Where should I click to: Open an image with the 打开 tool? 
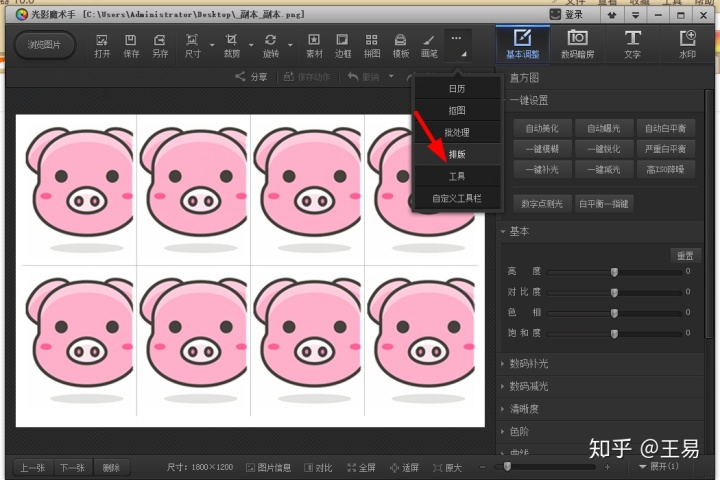coord(102,46)
